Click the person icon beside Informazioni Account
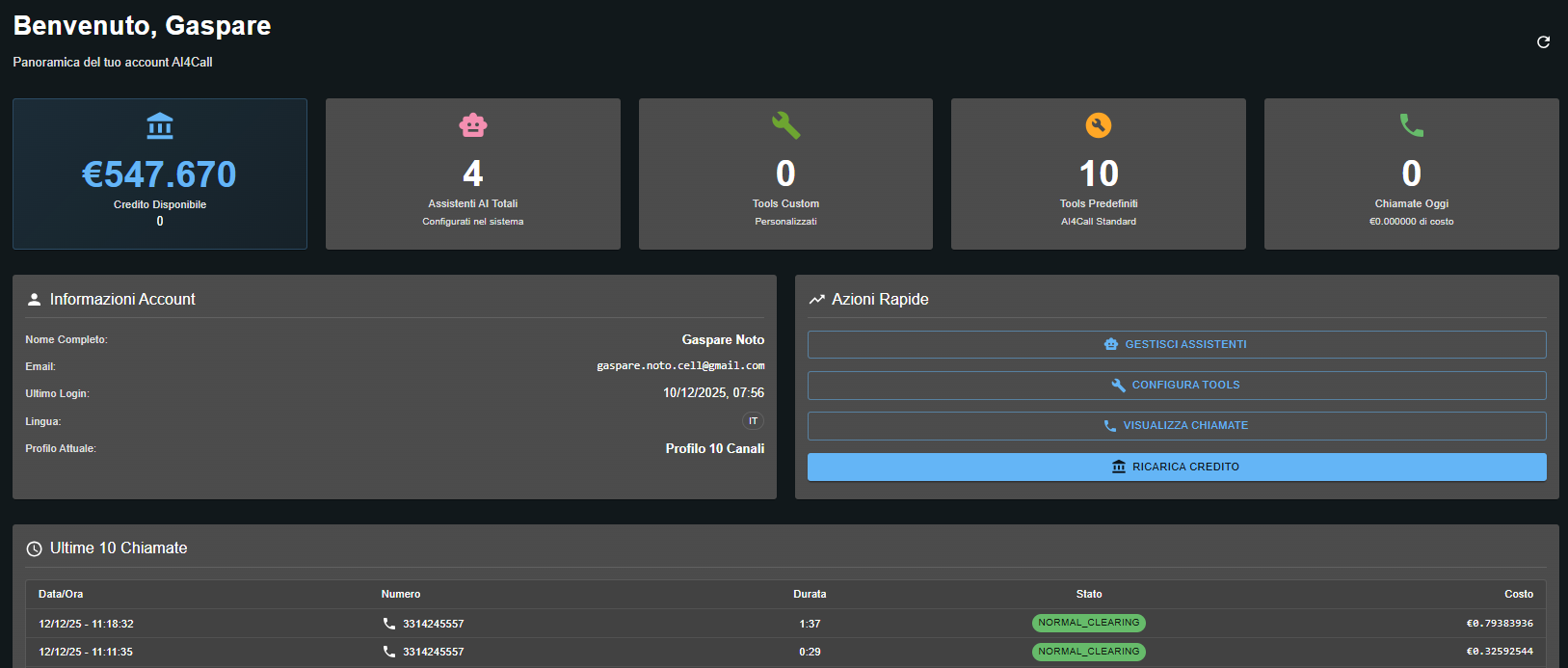Image resolution: width=1568 pixels, height=668 pixels. 34,300
